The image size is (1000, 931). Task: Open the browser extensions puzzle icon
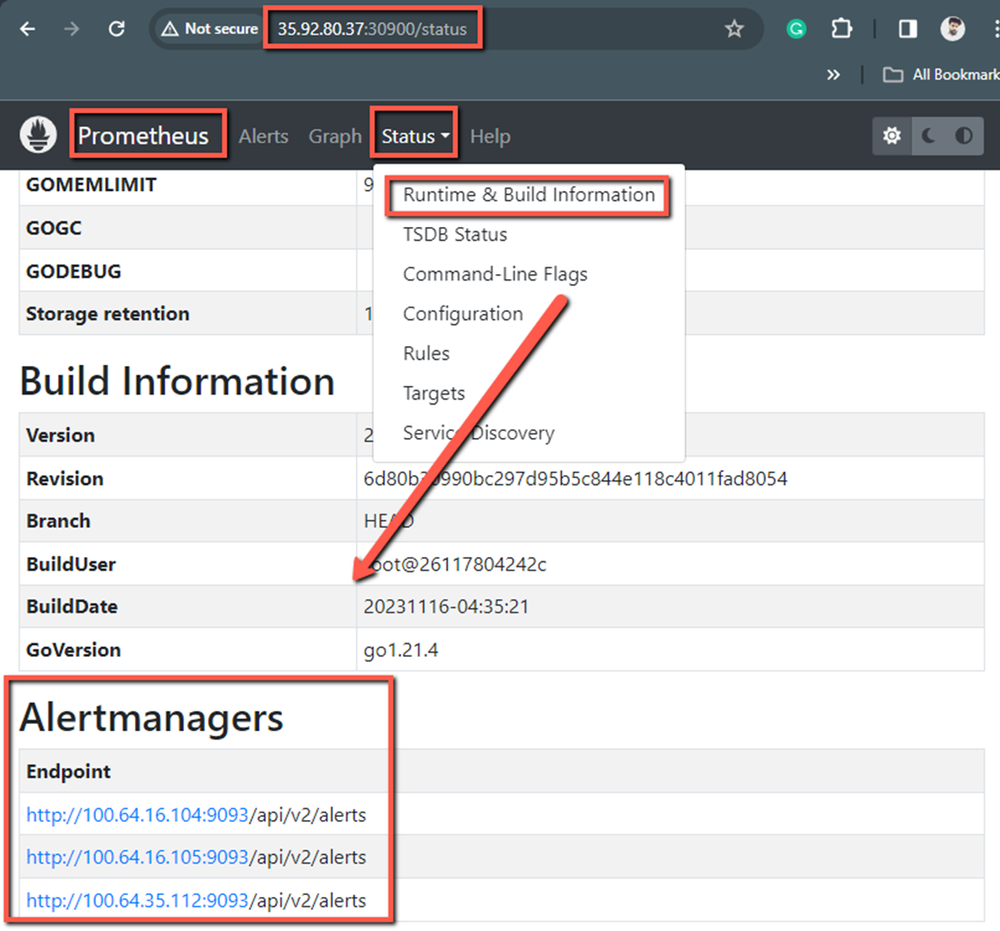click(842, 29)
